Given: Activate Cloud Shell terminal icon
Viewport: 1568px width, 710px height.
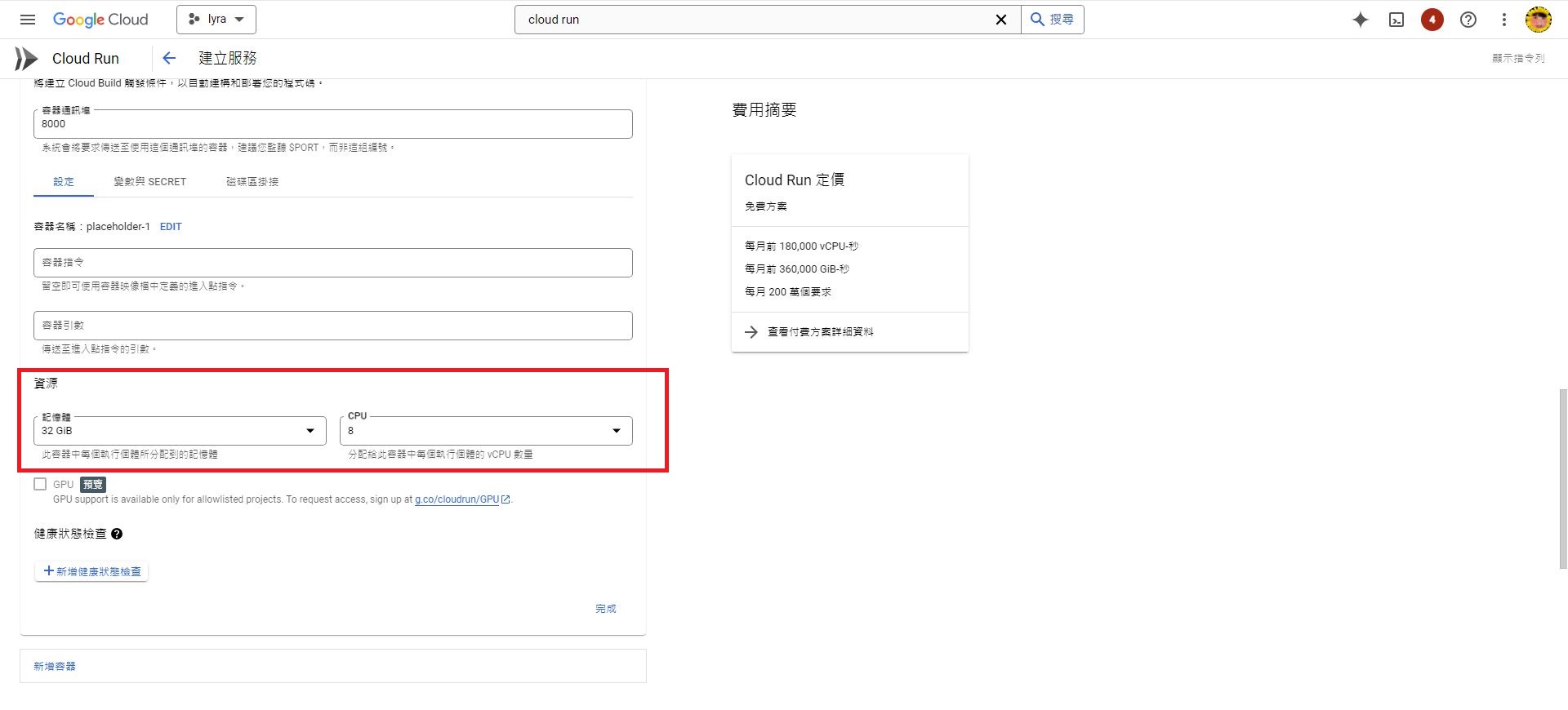Looking at the screenshot, I should [x=1396, y=20].
